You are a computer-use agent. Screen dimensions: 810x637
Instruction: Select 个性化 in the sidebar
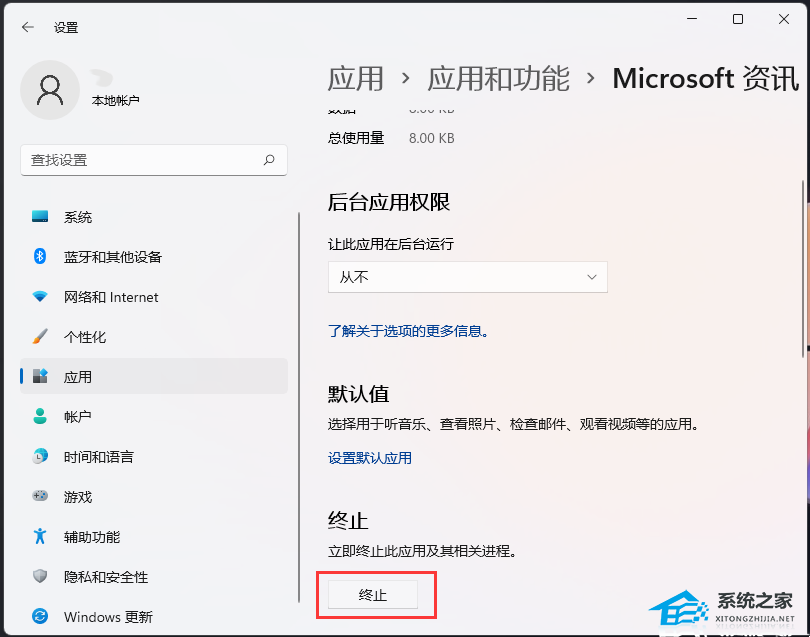[154, 336]
